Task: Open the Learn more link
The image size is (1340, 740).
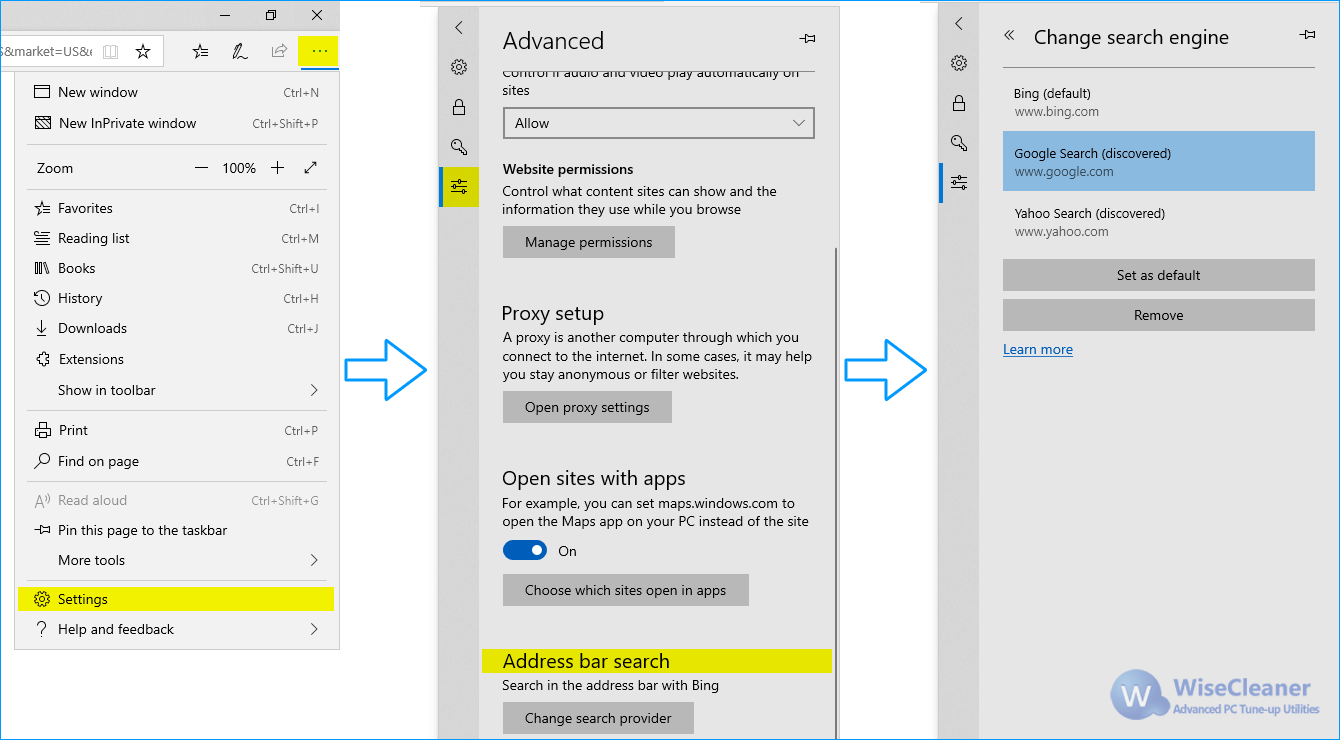Action: [x=1038, y=349]
